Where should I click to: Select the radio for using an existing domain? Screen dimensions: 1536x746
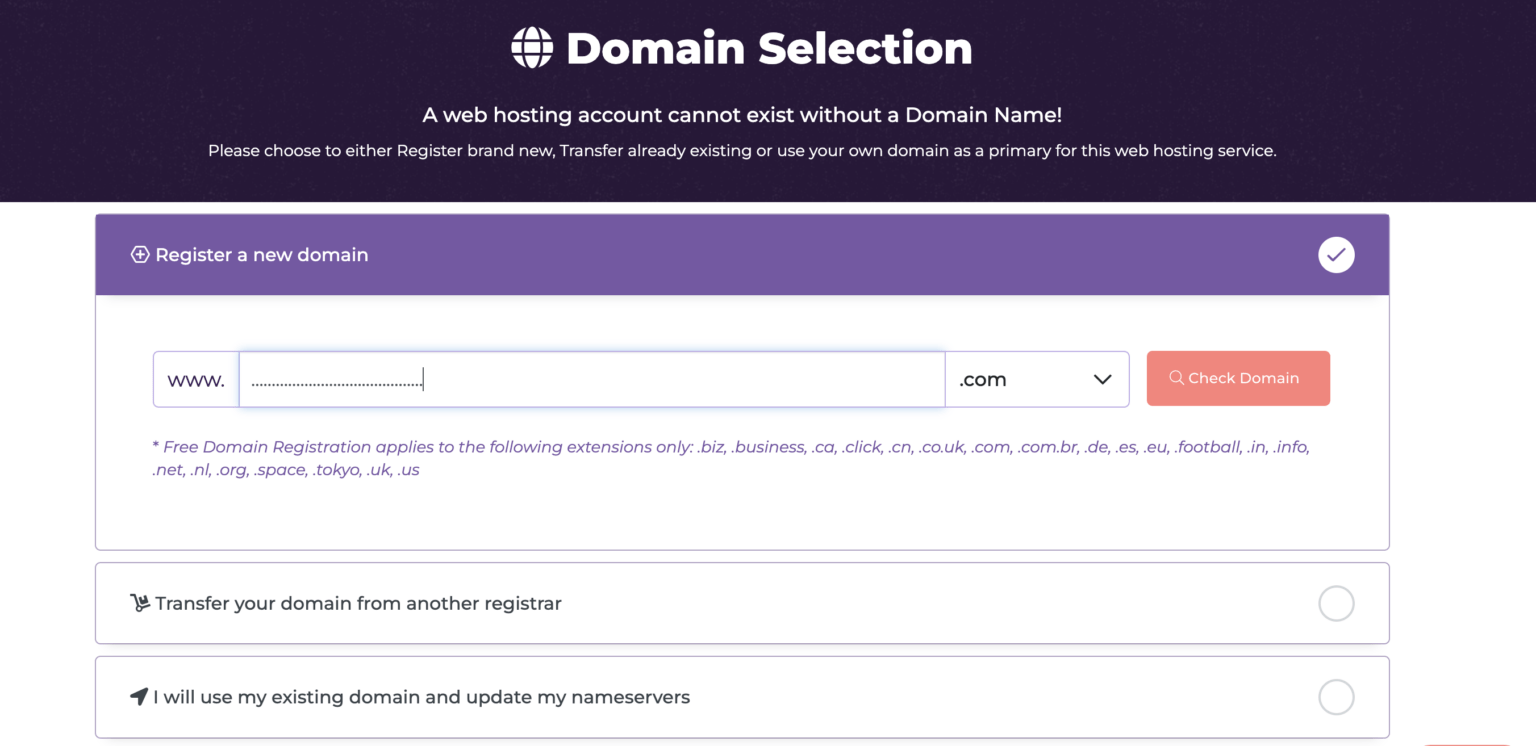tap(1336, 697)
